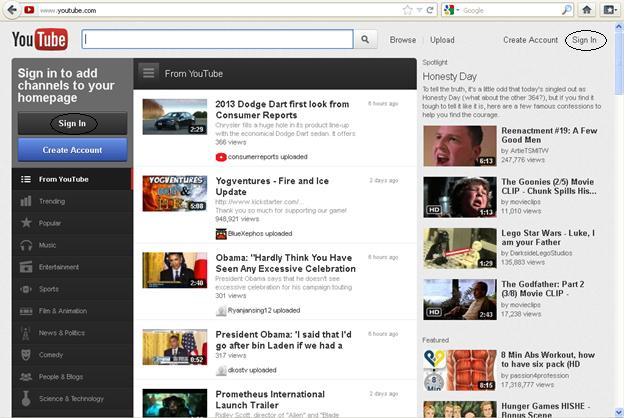Open The Goonies Chunk Spills title link
The width and height of the screenshot is (626, 418).
pyautogui.click(x=549, y=186)
